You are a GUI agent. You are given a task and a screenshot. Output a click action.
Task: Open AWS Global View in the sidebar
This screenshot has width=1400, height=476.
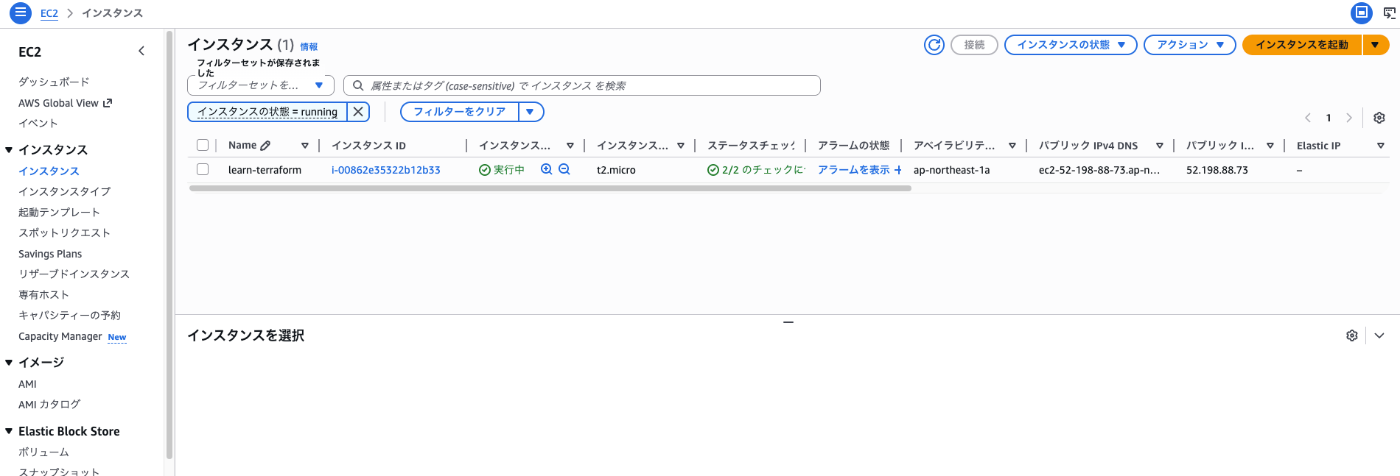coord(65,103)
